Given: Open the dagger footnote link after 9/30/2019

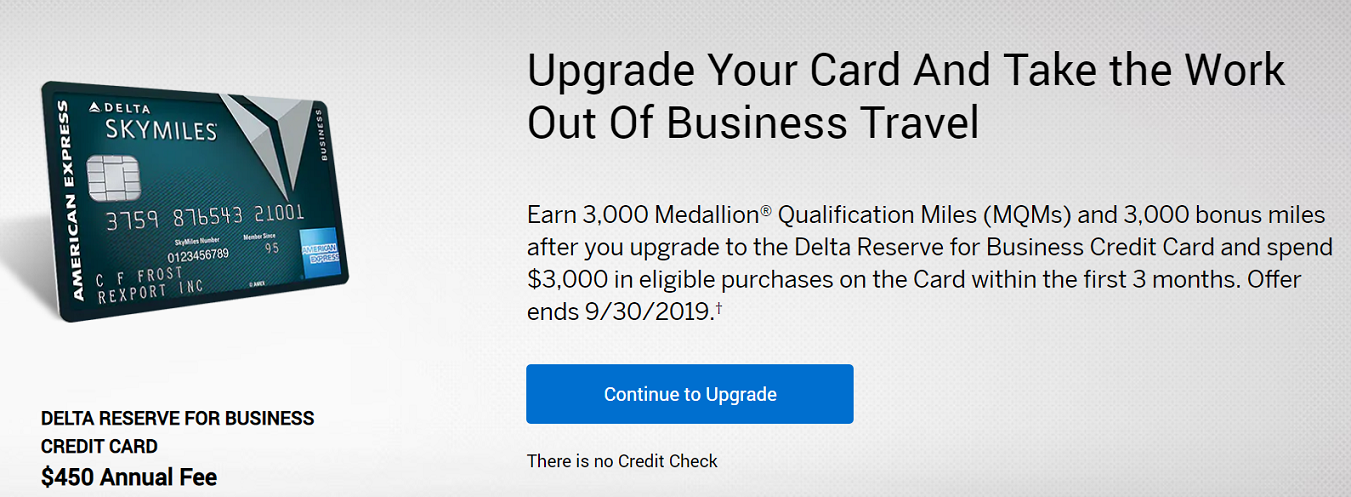Looking at the screenshot, I should point(717,308).
